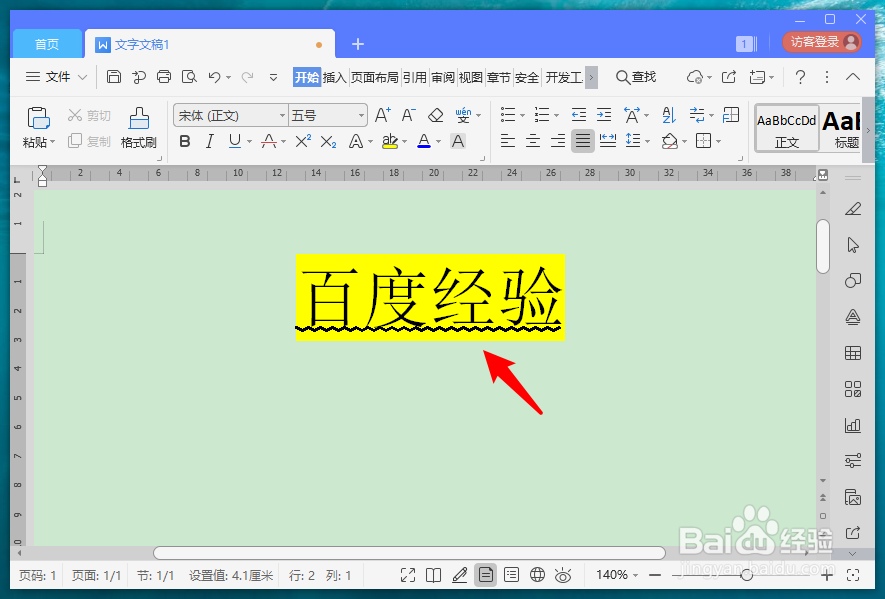Screen dimensions: 885x599
Task: Switch to the 视图 ribbon tab
Action: (470, 77)
